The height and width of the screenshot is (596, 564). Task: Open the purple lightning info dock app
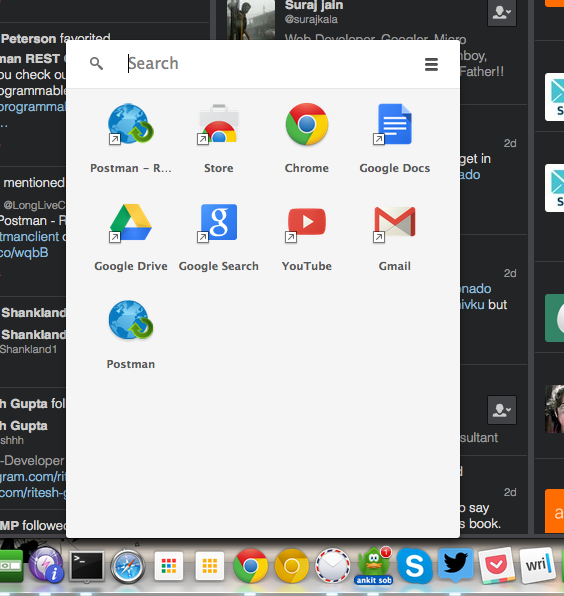[46, 565]
